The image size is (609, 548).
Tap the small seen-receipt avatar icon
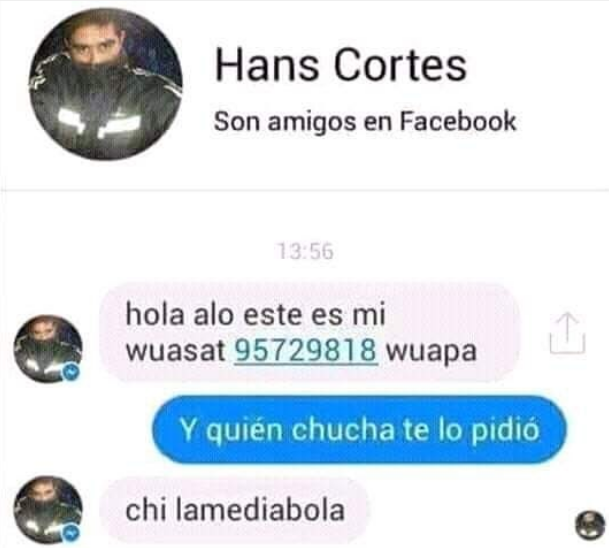click(590, 525)
